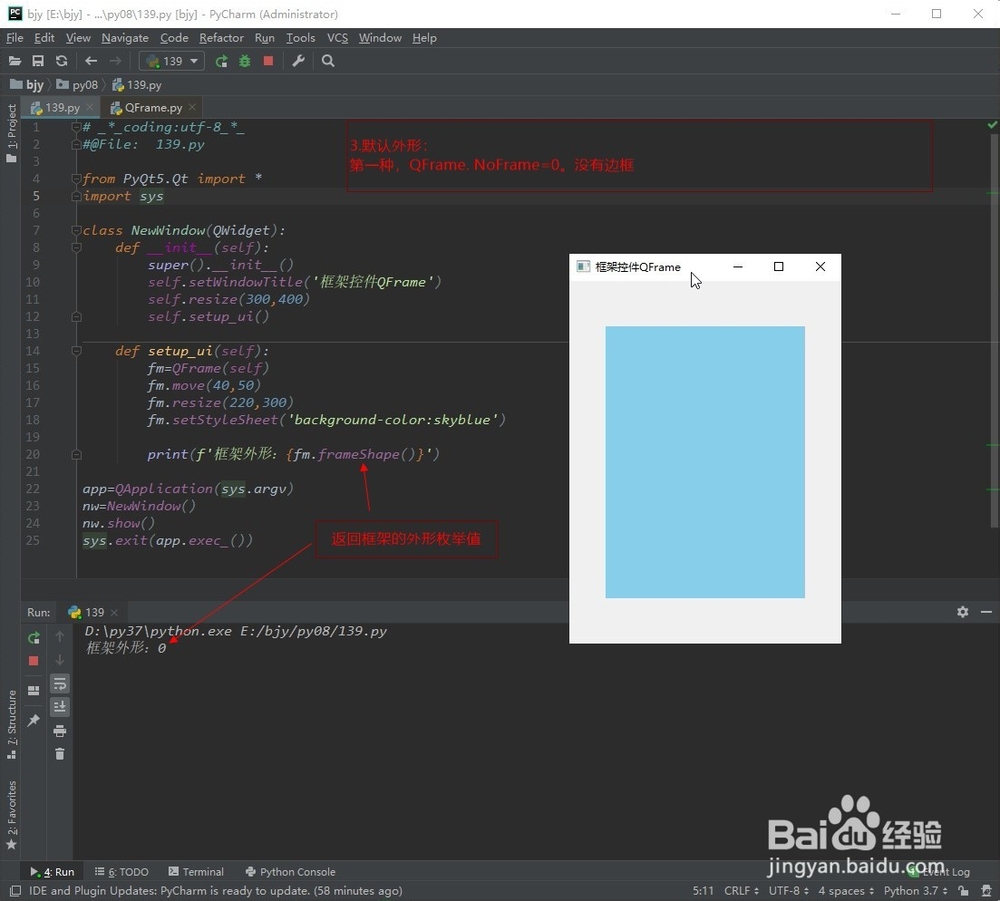Clear console with the trash icon
Viewport: 1000px width, 901px height.
59,754
